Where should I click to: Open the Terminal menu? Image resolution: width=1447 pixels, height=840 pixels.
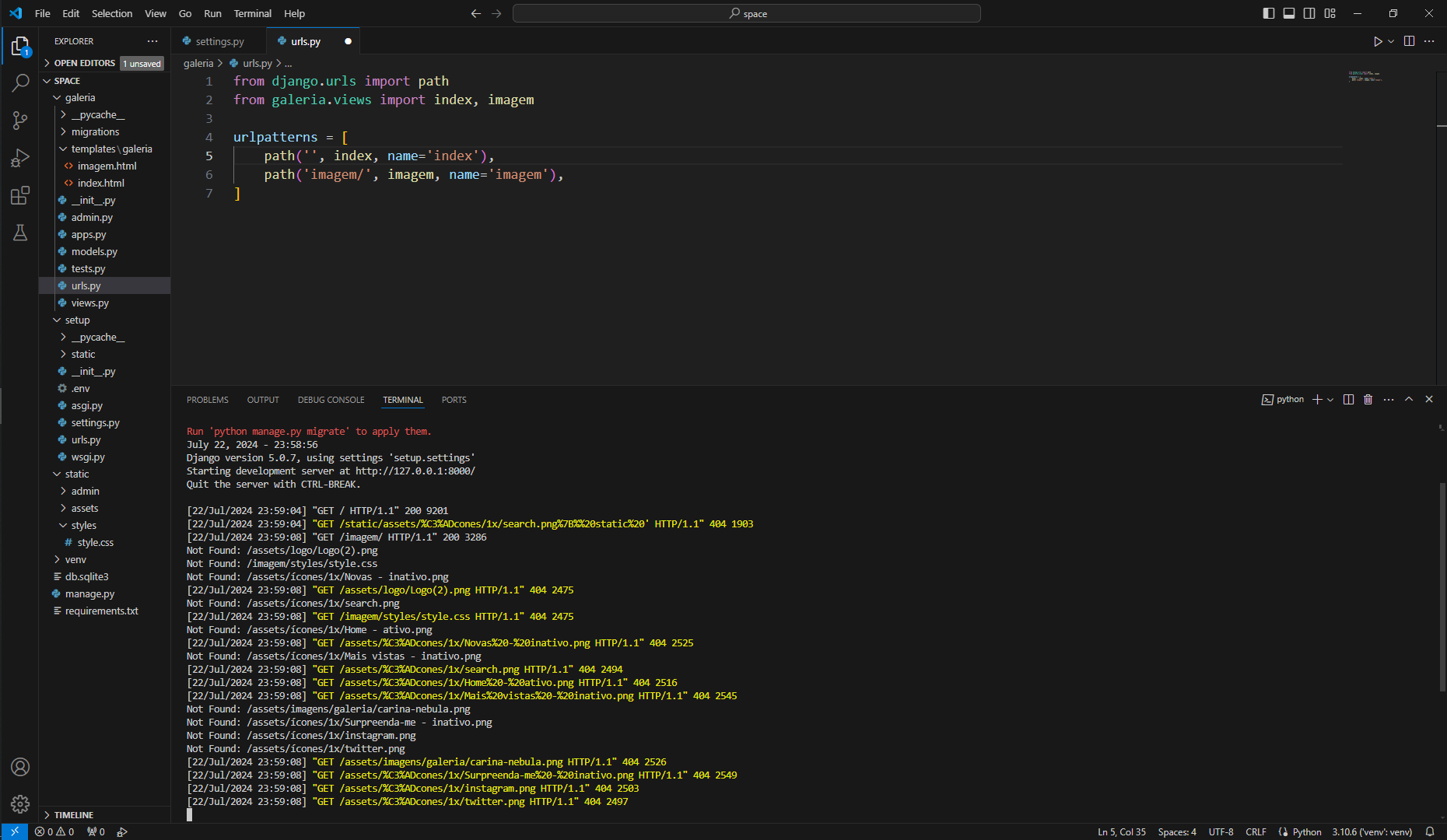[x=253, y=13]
